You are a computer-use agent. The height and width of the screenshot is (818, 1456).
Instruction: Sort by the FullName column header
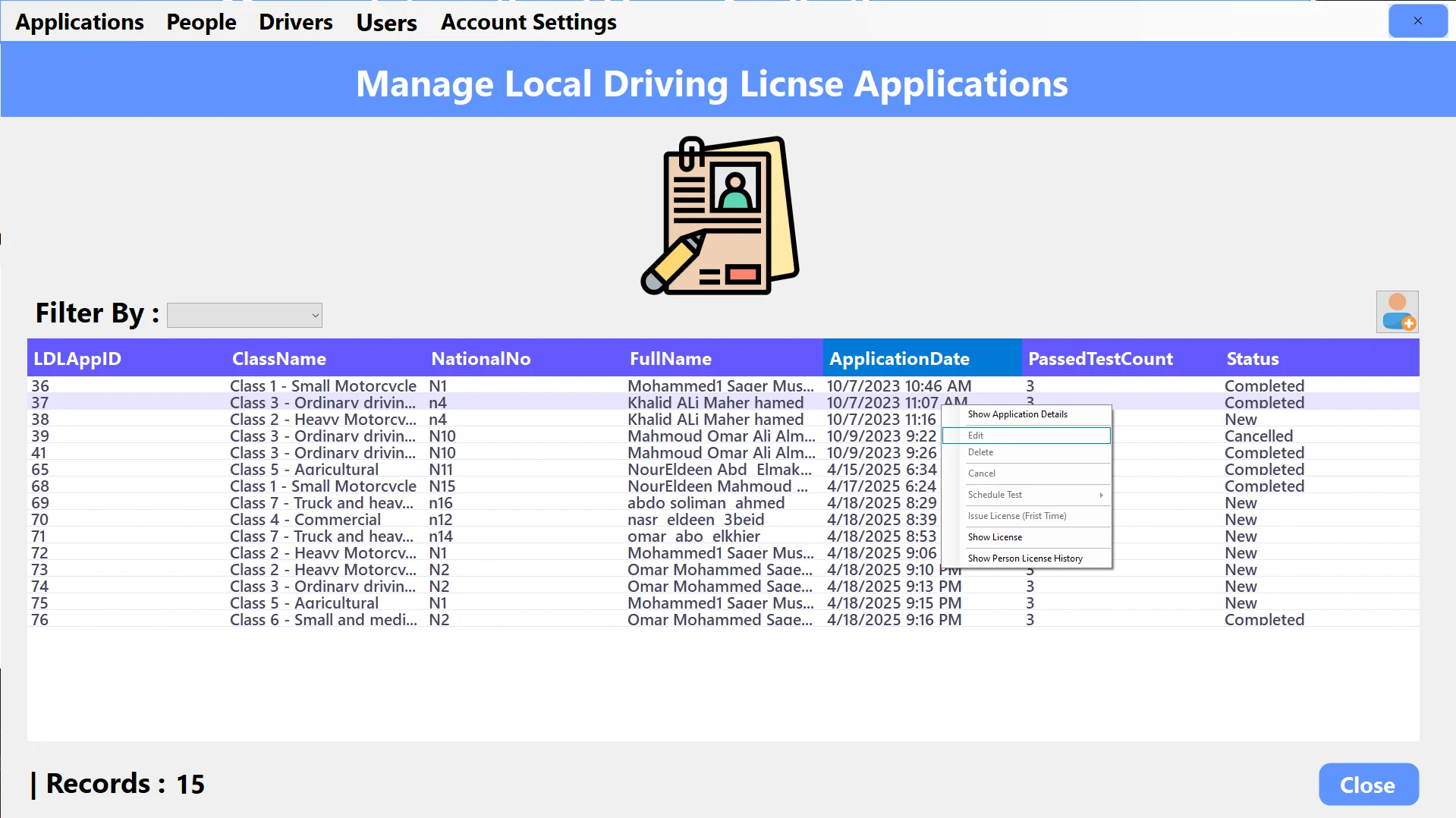point(723,358)
